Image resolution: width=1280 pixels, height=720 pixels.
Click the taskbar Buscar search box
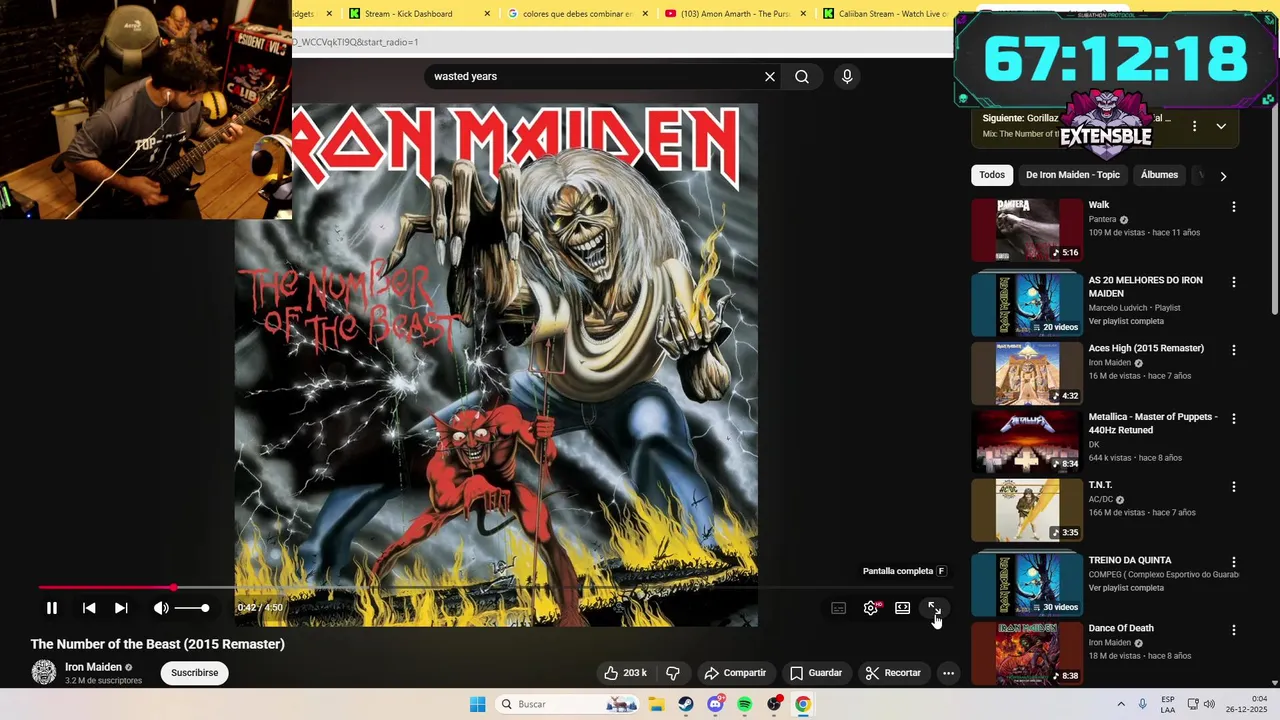pos(568,704)
